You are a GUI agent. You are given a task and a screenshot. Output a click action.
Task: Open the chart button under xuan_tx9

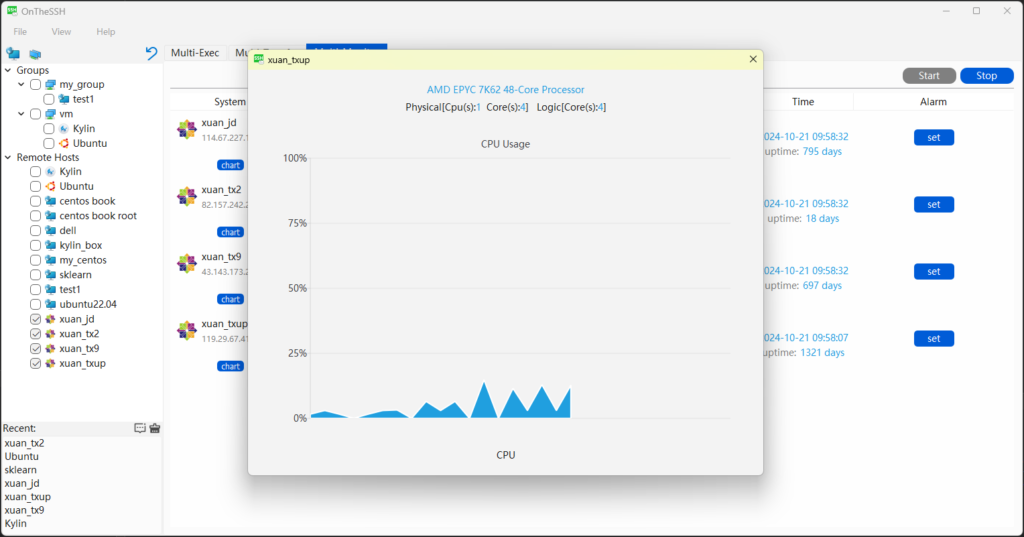[231, 299]
